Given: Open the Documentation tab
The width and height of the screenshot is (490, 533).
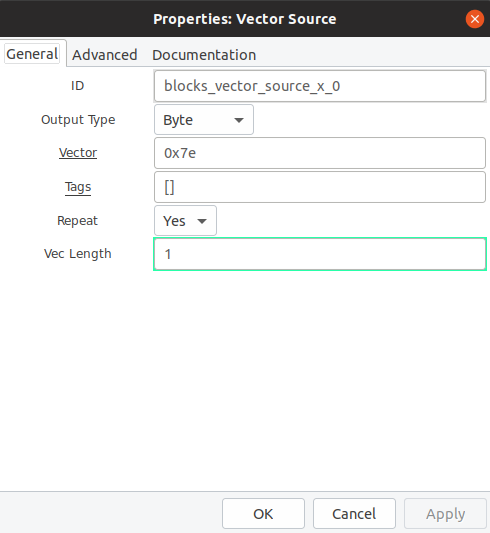Looking at the screenshot, I should click(x=204, y=55).
